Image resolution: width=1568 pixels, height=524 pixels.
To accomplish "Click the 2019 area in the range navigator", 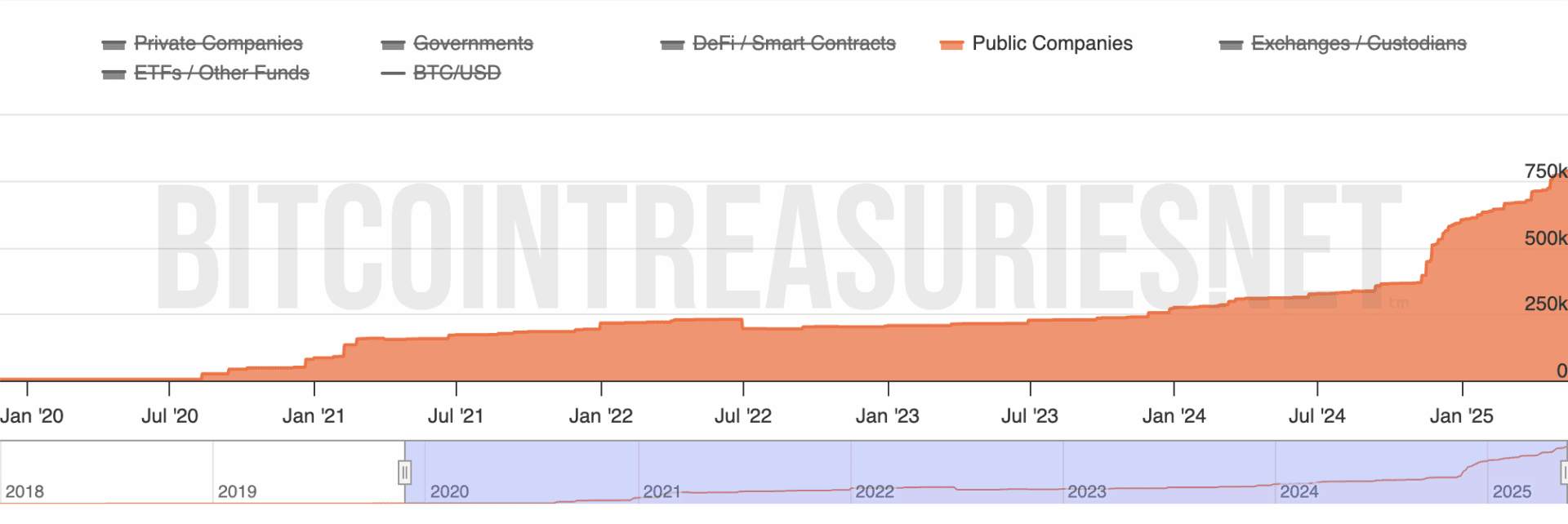I will [310, 472].
